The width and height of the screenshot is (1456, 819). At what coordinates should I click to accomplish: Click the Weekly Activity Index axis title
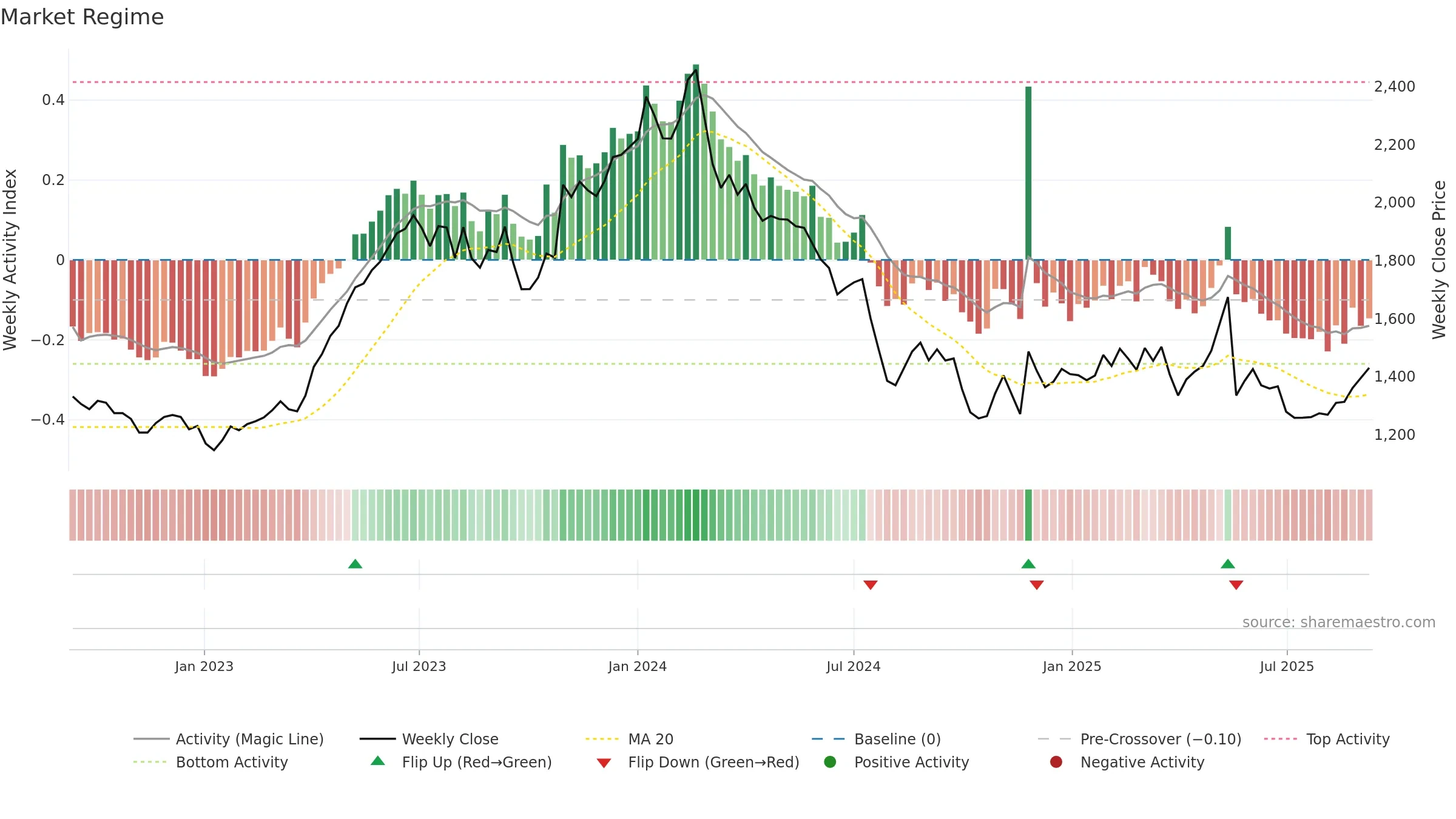click(x=10, y=260)
